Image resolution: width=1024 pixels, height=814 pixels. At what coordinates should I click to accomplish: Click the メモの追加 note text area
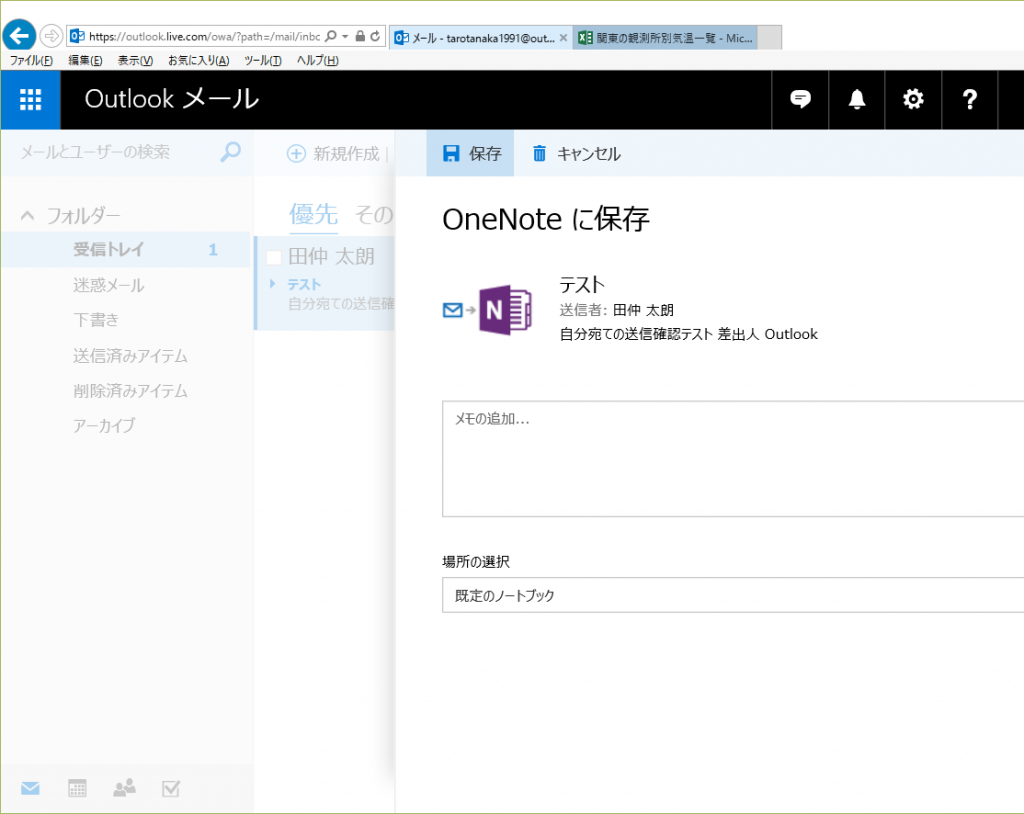click(x=733, y=459)
